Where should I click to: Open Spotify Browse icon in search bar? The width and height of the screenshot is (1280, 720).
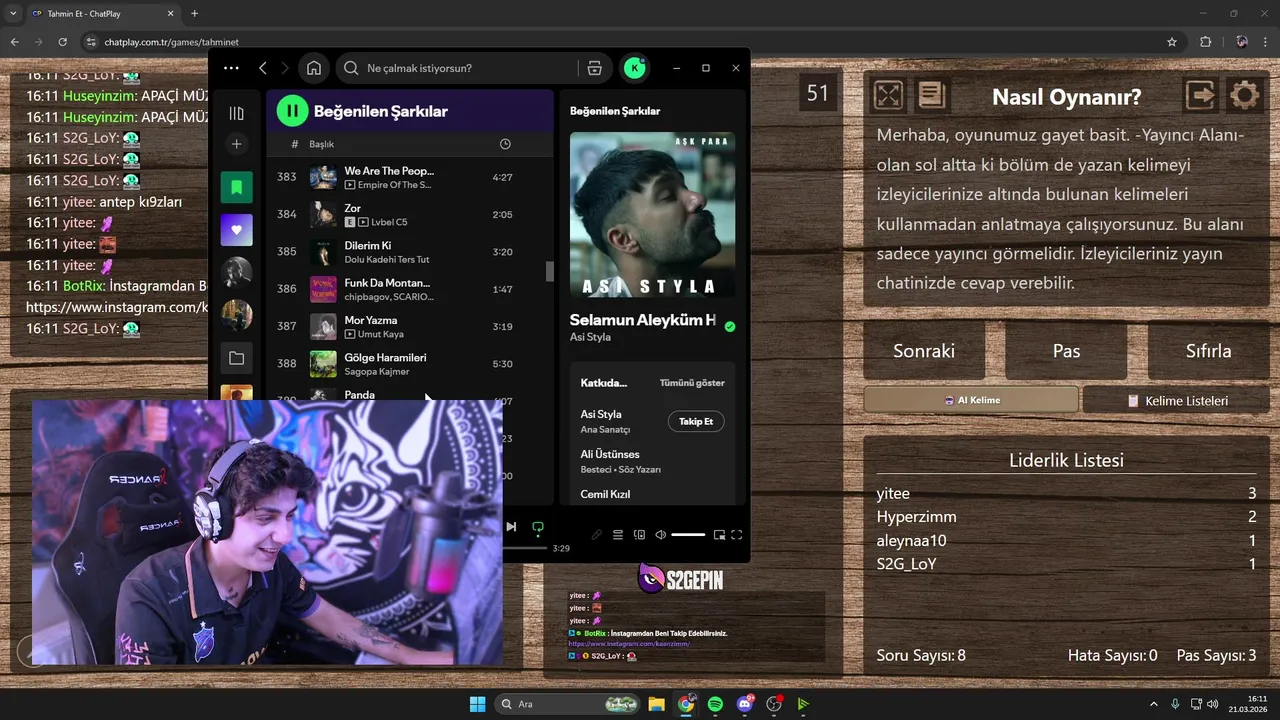point(594,68)
